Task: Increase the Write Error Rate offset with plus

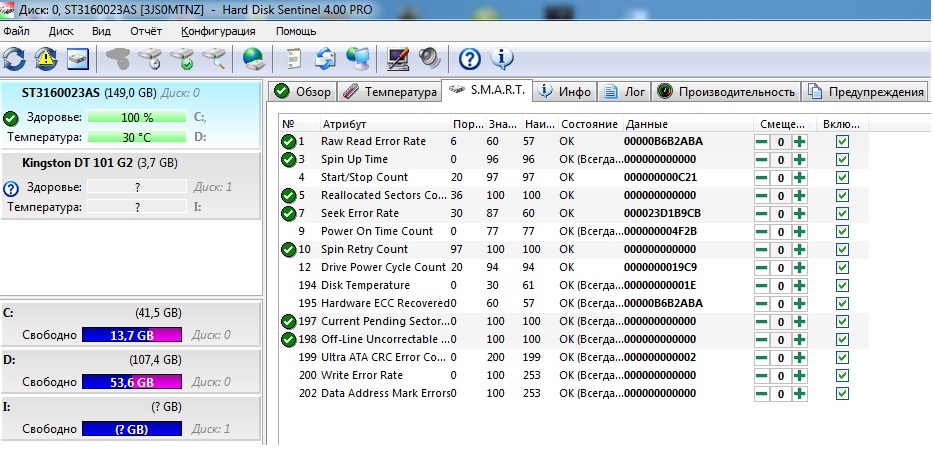Action: pos(799,376)
